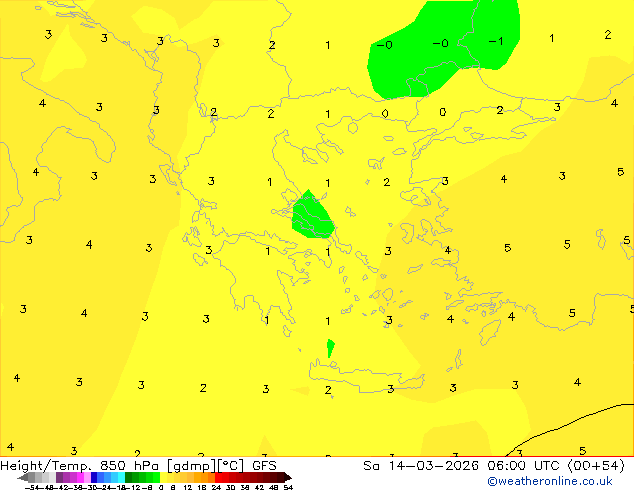Screen dimensions: 634x490
Task: Click the "24" legend scale value
Action: coord(216,487)
